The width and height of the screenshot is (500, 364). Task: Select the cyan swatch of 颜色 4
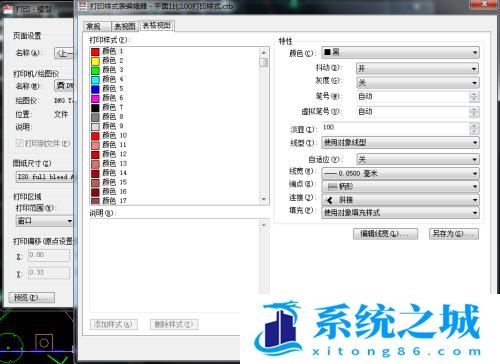(x=95, y=80)
